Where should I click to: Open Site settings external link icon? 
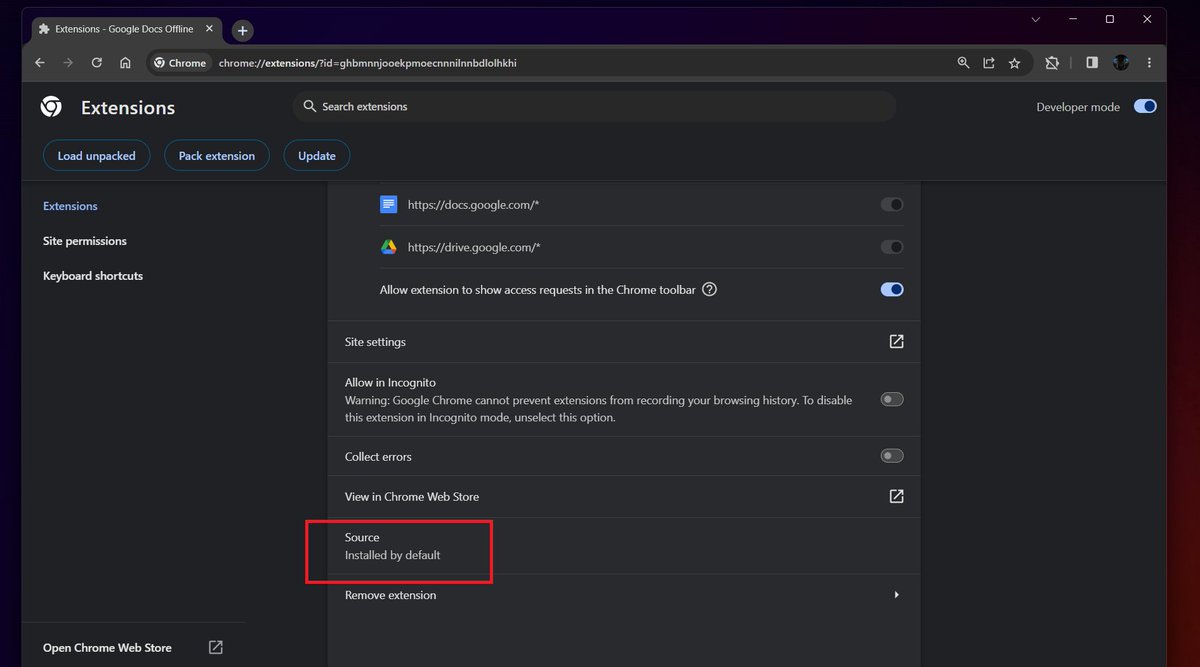click(897, 341)
